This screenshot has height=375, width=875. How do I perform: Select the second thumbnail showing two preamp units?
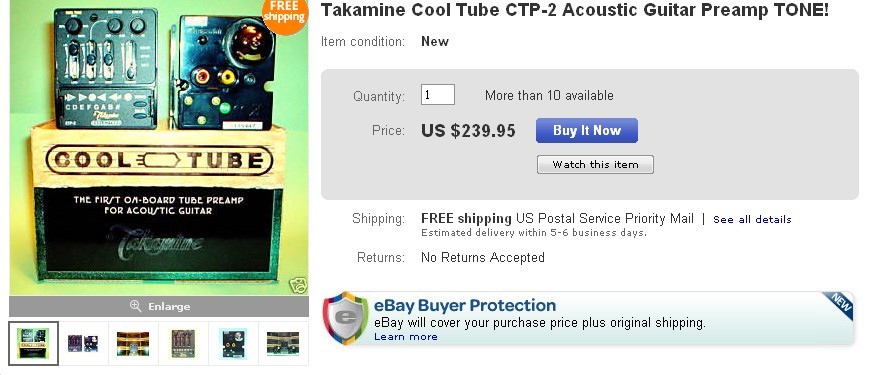click(x=83, y=343)
